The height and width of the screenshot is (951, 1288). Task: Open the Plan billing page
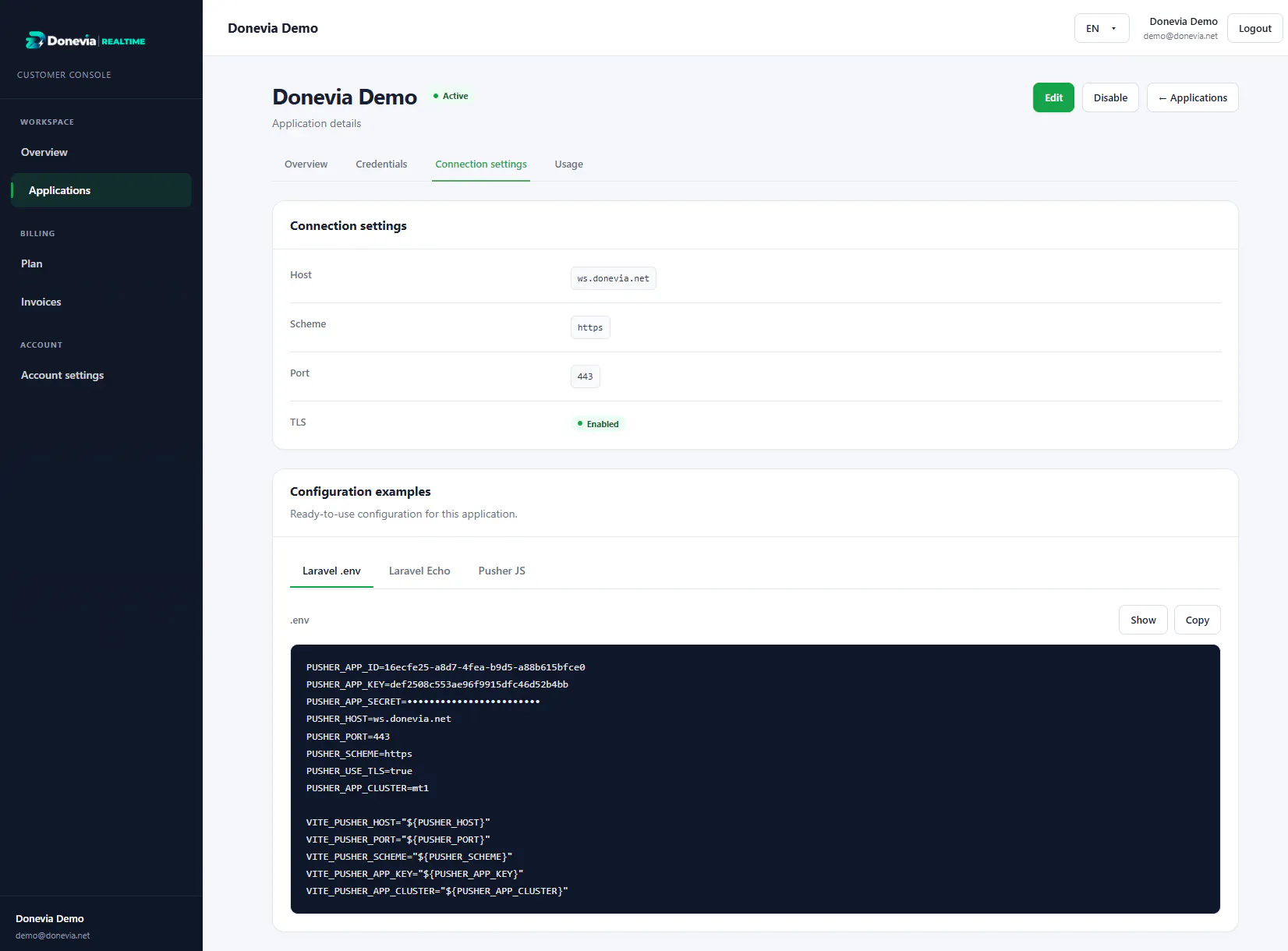point(101,263)
